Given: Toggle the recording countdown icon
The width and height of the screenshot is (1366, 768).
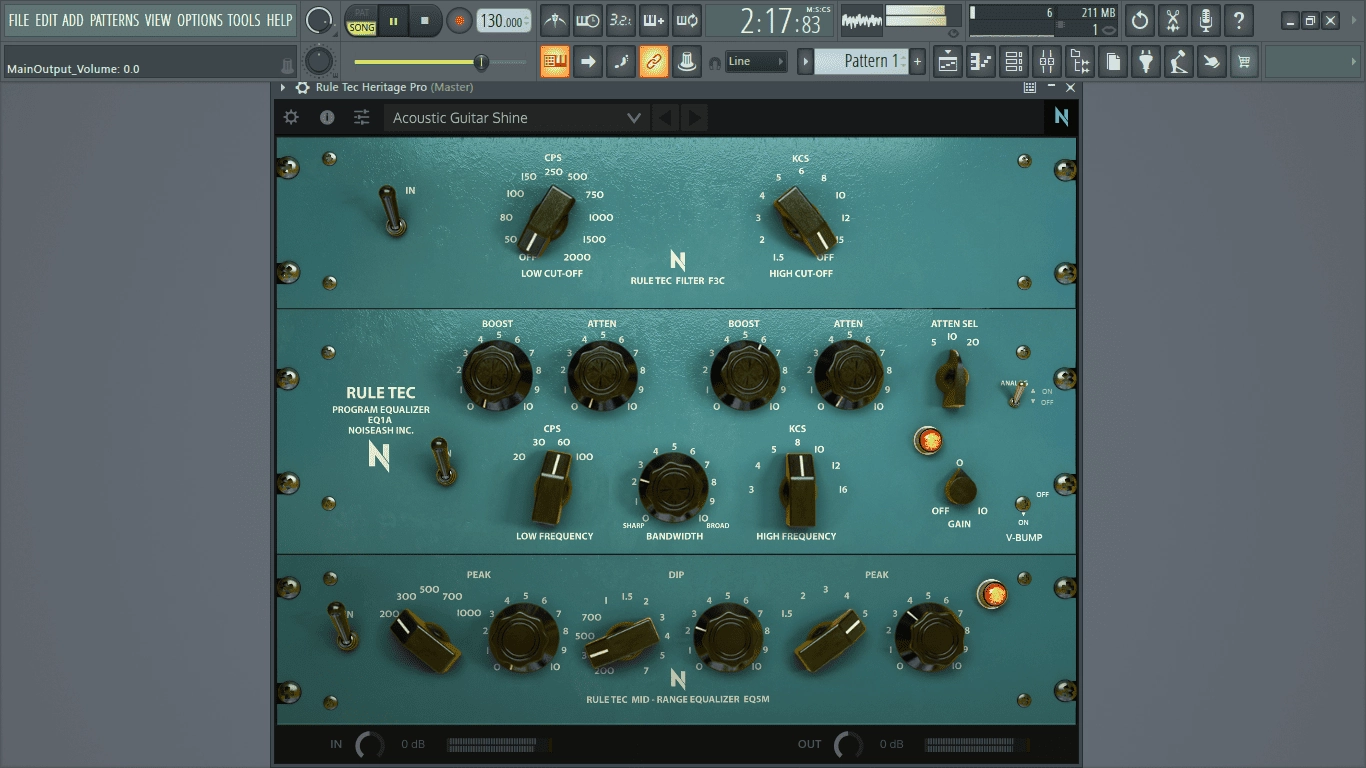Looking at the screenshot, I should pyautogui.click(x=620, y=20).
